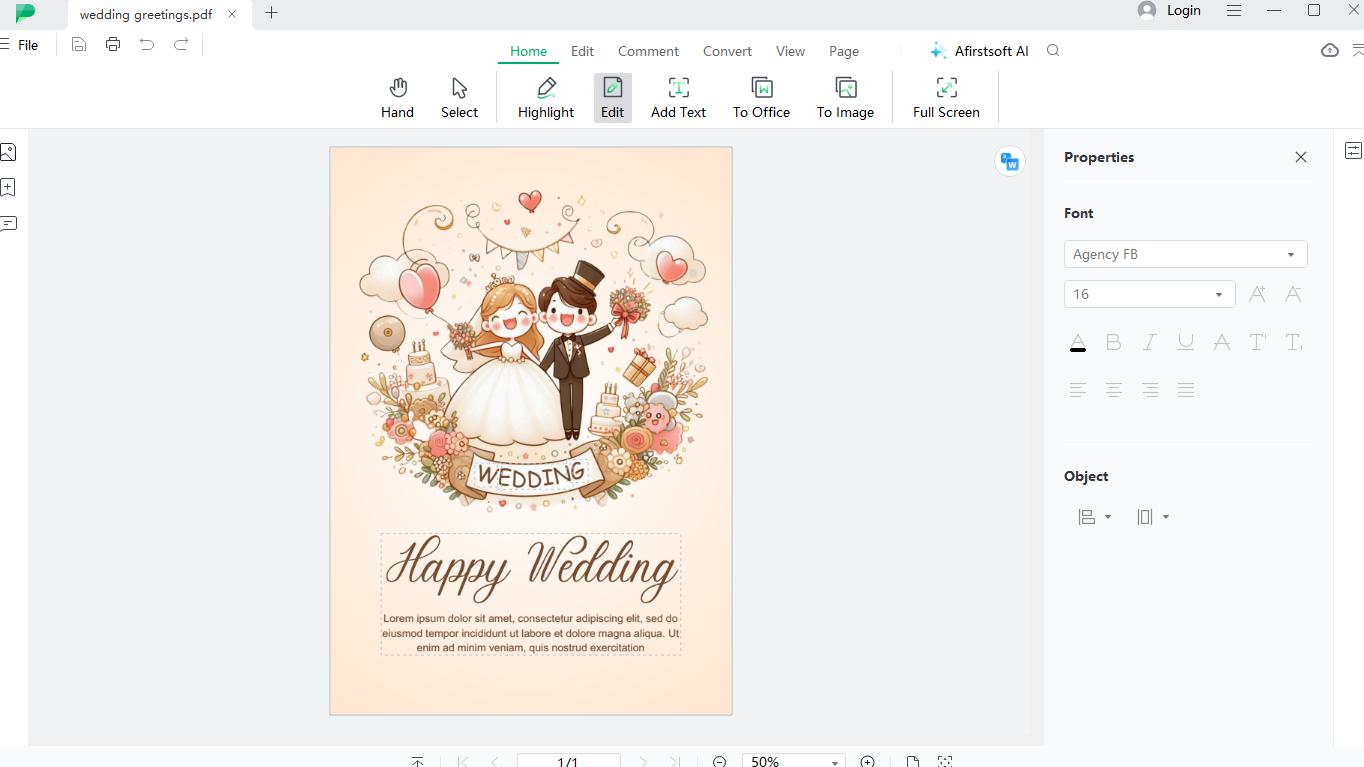Click the save icon in top toolbar
Viewport: 1364px width, 767px height.
click(79, 44)
